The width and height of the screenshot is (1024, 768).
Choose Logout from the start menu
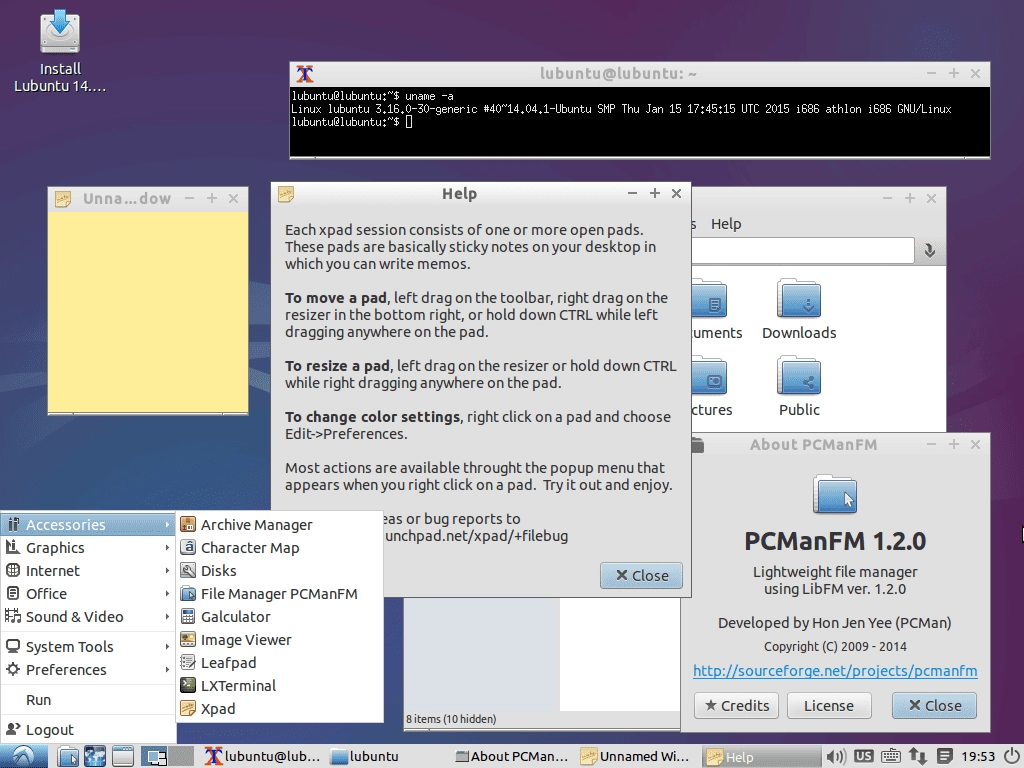pos(89,729)
